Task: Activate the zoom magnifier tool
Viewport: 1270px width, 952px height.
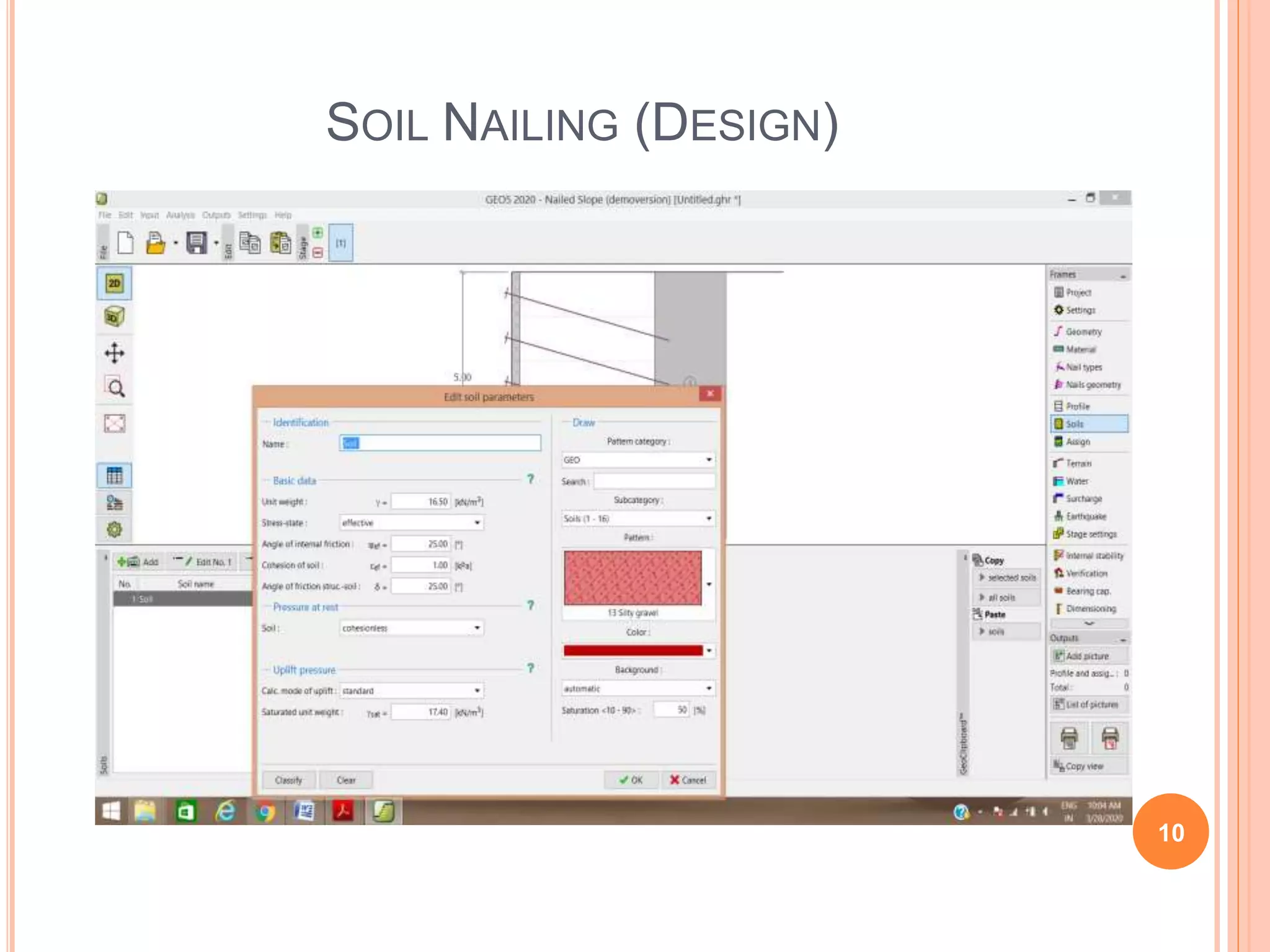Action: coord(114,388)
